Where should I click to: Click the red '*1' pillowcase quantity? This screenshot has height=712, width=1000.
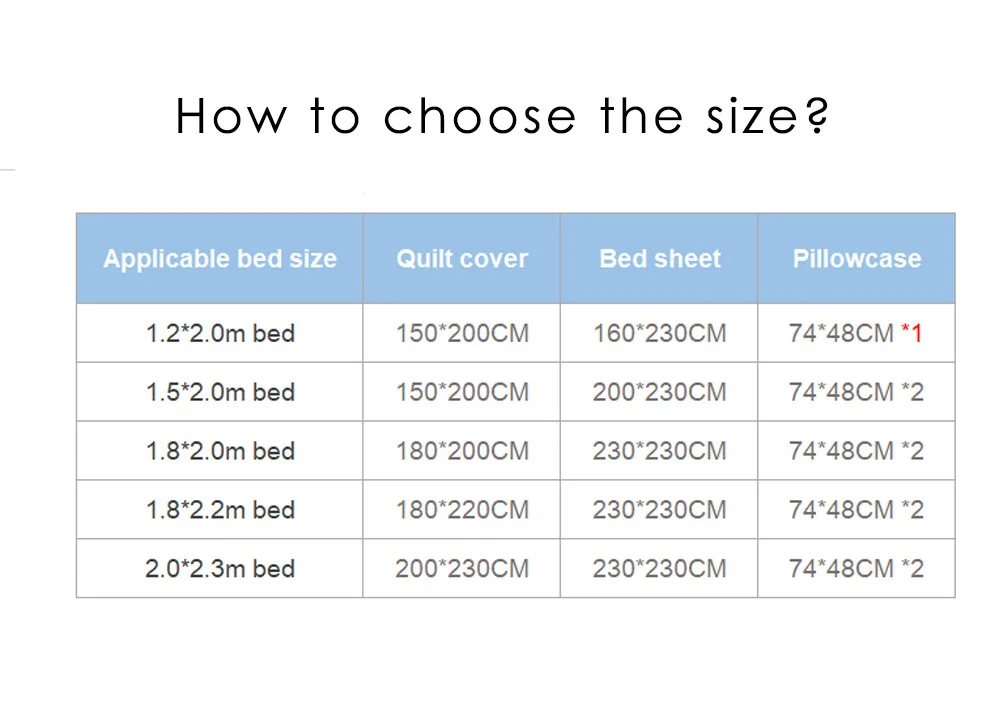912,333
